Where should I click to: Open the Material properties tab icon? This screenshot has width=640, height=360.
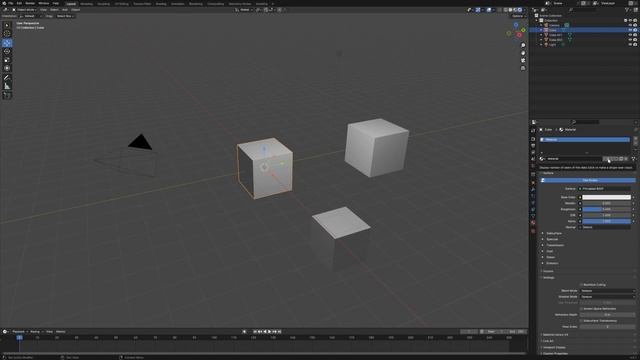click(x=533, y=223)
